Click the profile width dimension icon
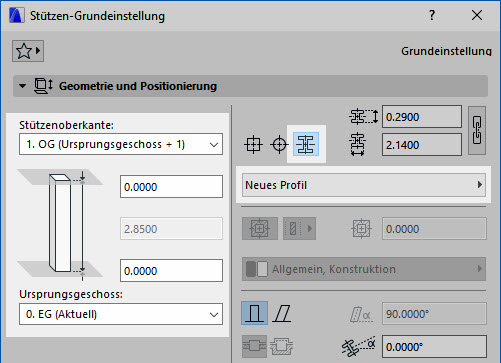The width and height of the screenshot is (501, 363). tap(357, 144)
